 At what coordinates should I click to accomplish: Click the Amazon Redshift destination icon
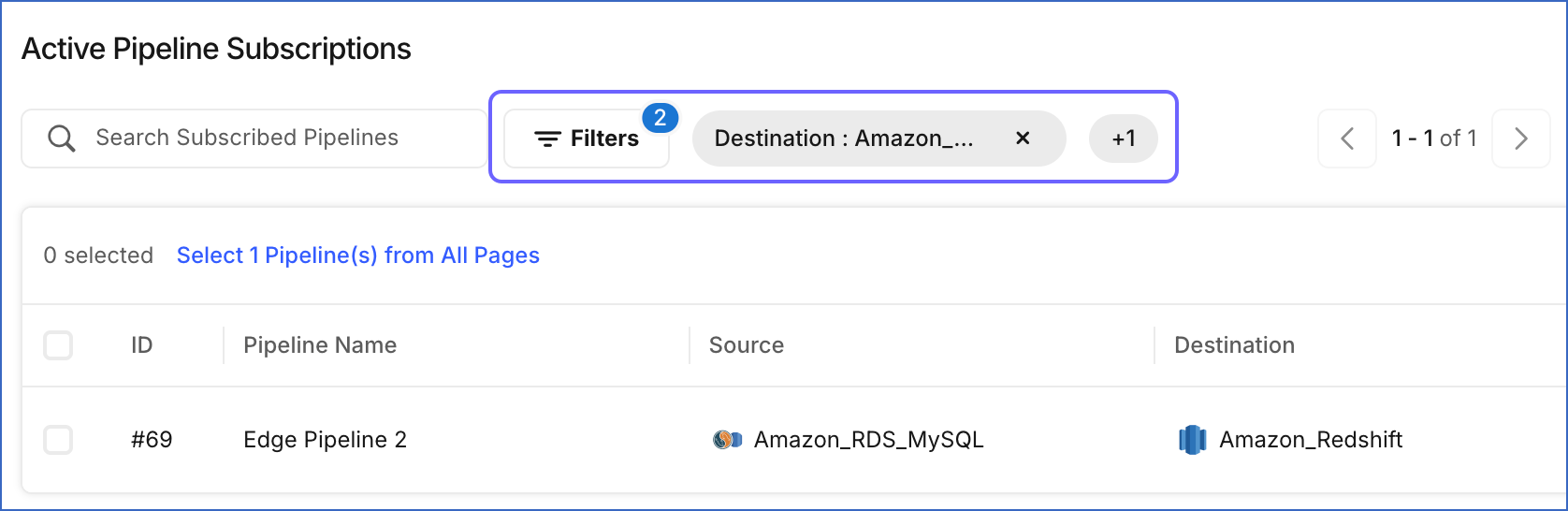coord(1192,439)
